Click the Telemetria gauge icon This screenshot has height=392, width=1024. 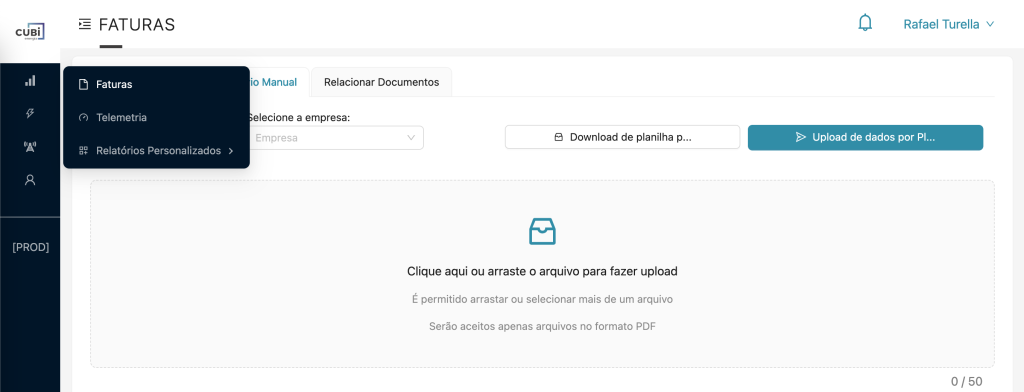pyautogui.click(x=83, y=118)
